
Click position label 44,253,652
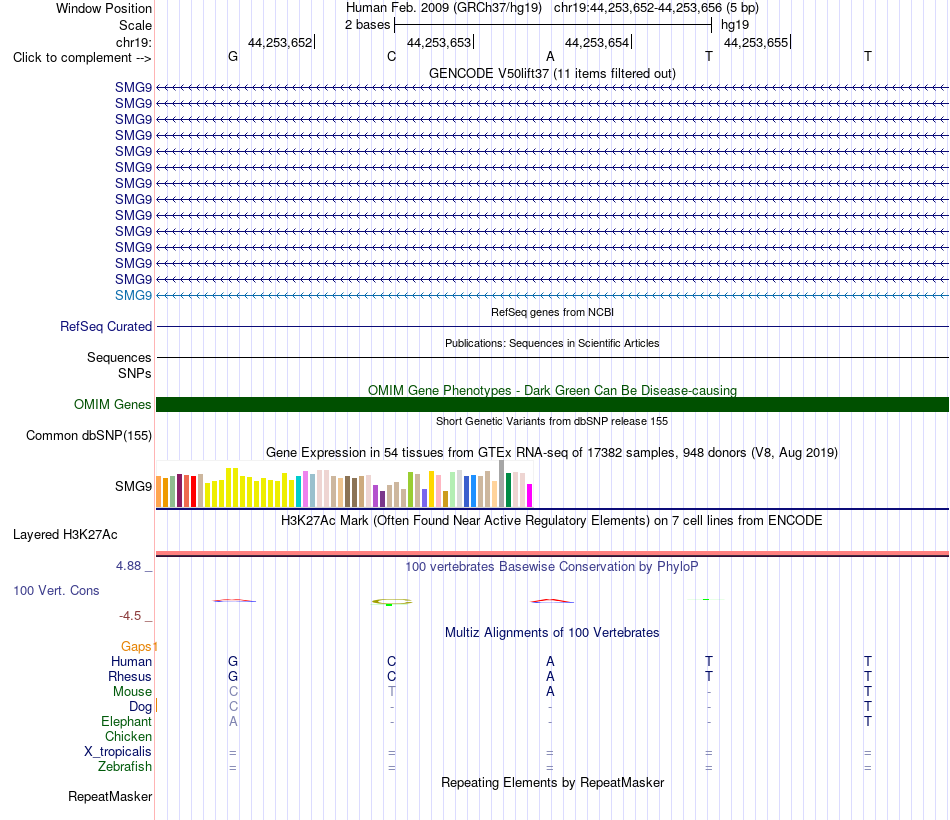[x=280, y=42]
